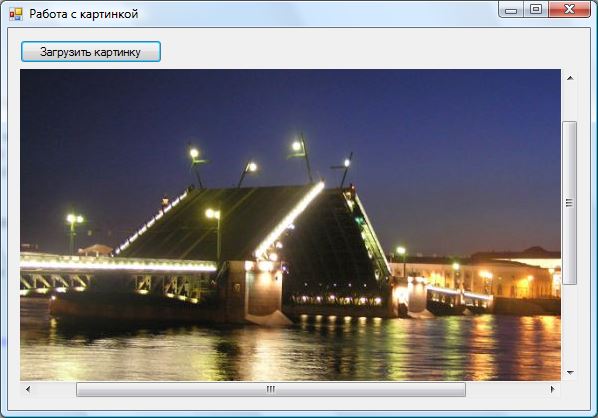
Task: Click vertical scrollbar track above the thumb
Action: pos(570,104)
